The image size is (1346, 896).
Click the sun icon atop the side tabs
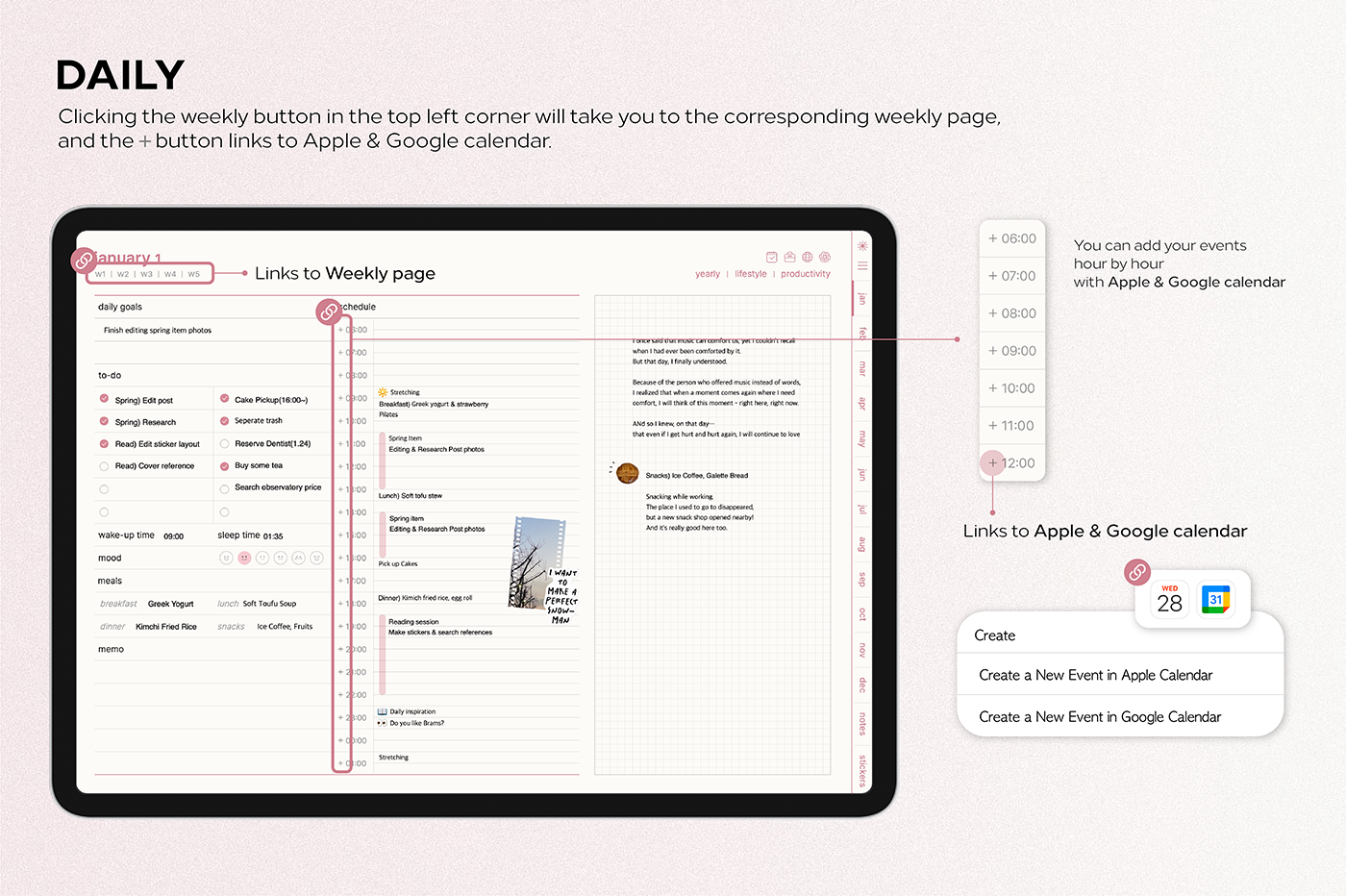[862, 246]
